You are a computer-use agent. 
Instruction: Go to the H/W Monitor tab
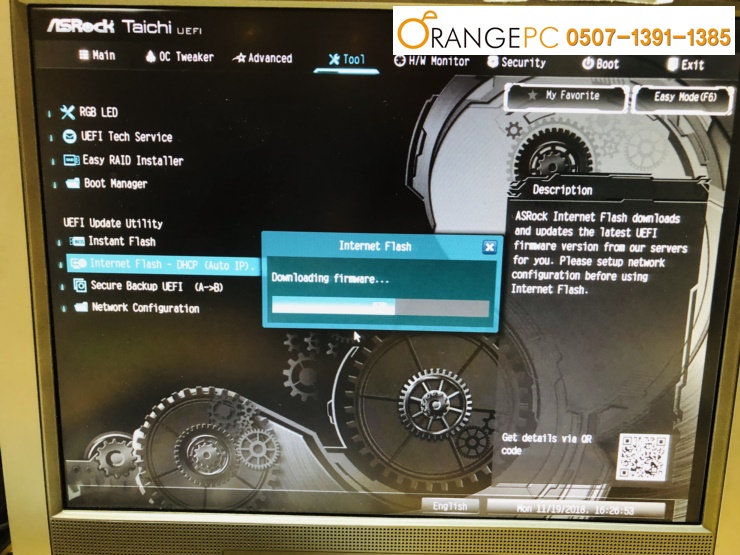tap(432, 61)
